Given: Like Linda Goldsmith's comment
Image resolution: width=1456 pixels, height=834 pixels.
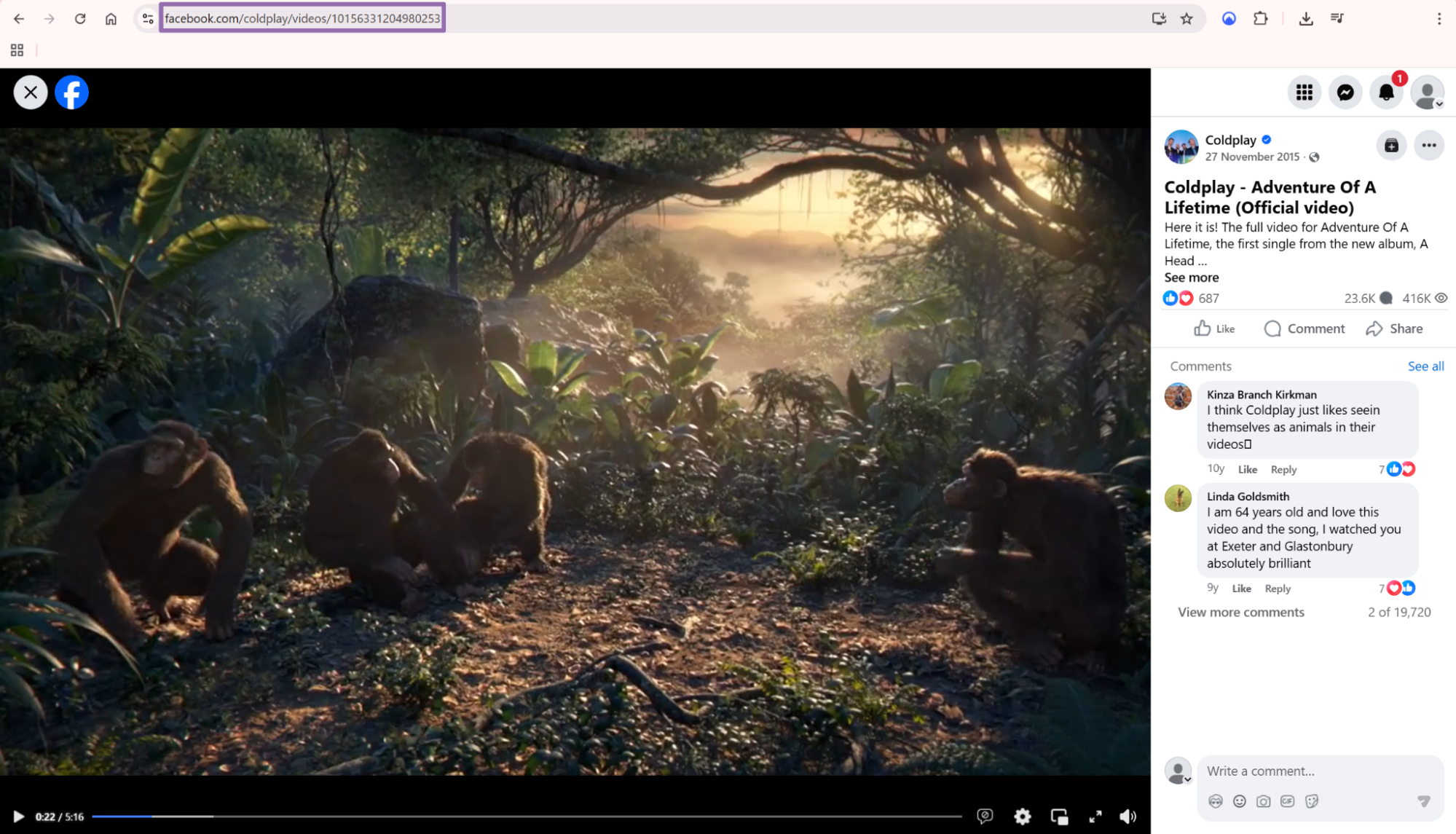Looking at the screenshot, I should (1241, 589).
